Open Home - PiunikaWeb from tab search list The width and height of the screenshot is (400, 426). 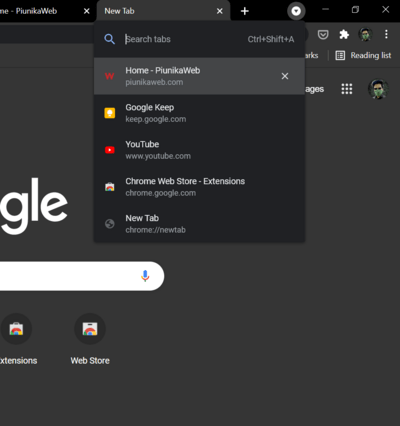click(x=199, y=76)
